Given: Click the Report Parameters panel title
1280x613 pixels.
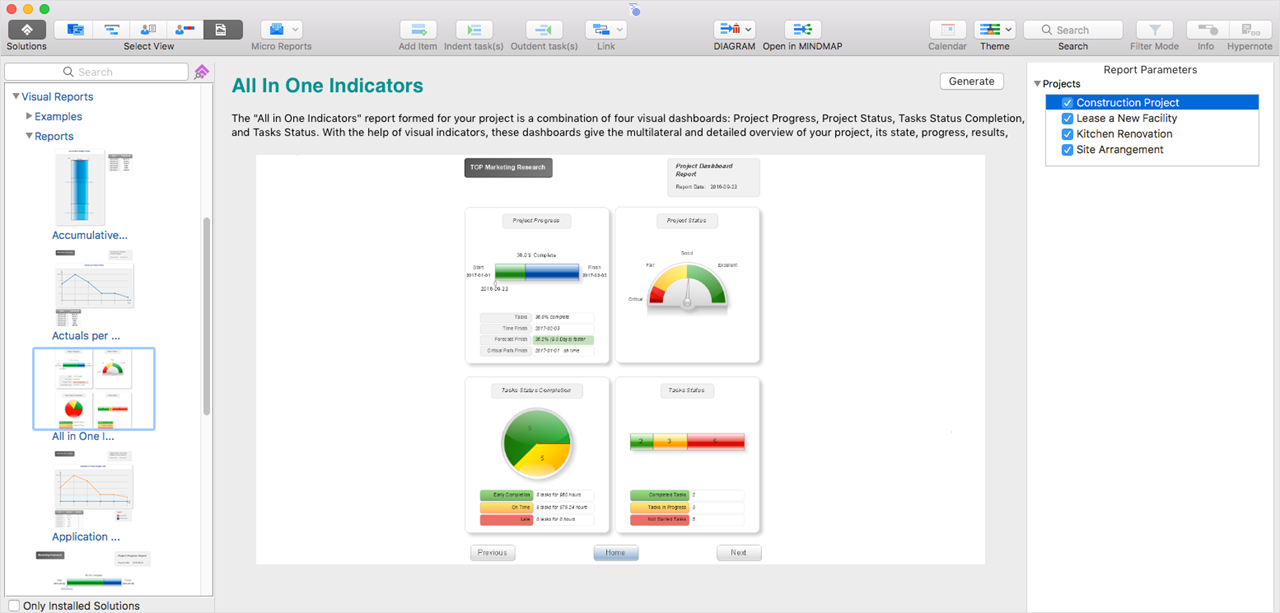Looking at the screenshot, I should click(x=1150, y=70).
